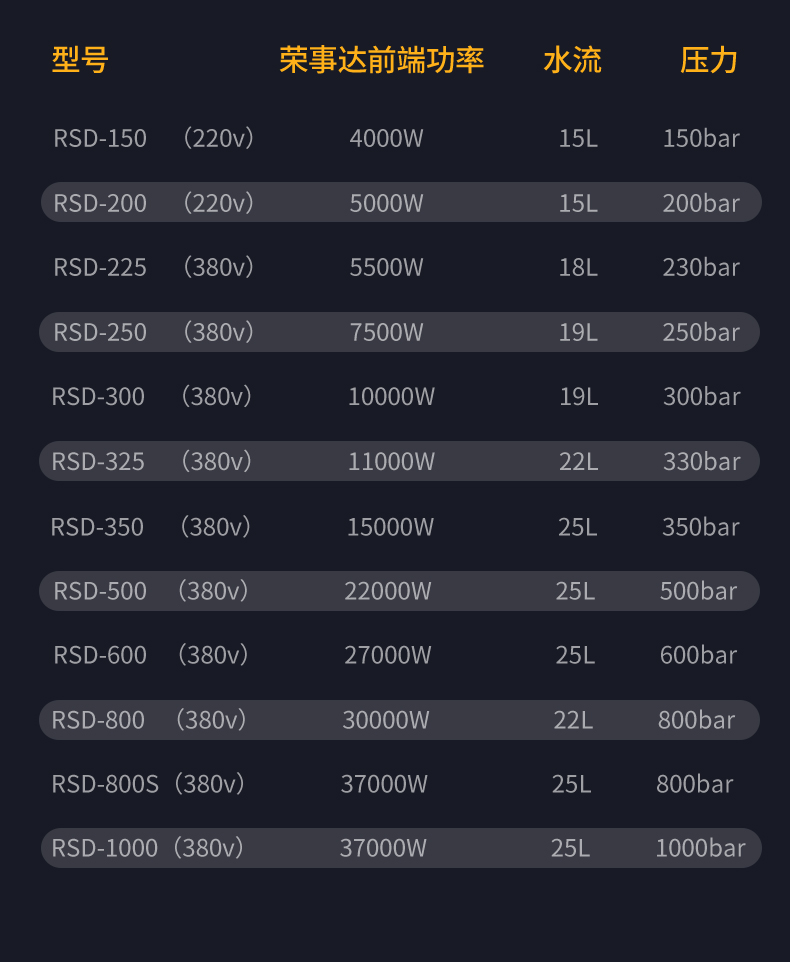Click the 10000W power value
This screenshot has width=790, height=962.
coord(391,396)
